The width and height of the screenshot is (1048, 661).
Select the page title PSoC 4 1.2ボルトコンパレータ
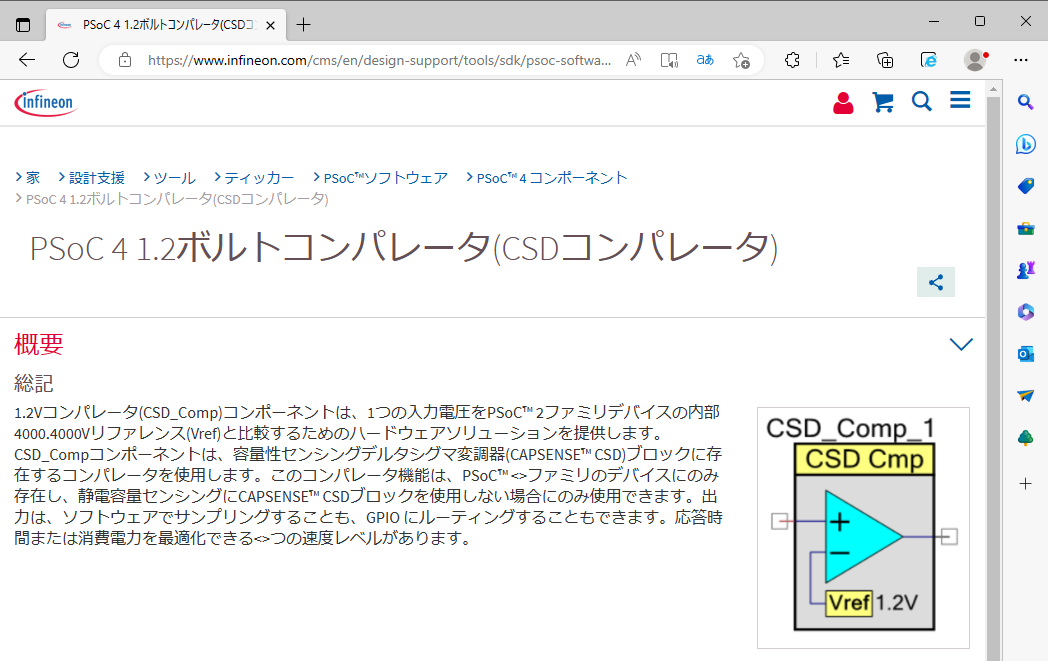tap(404, 248)
